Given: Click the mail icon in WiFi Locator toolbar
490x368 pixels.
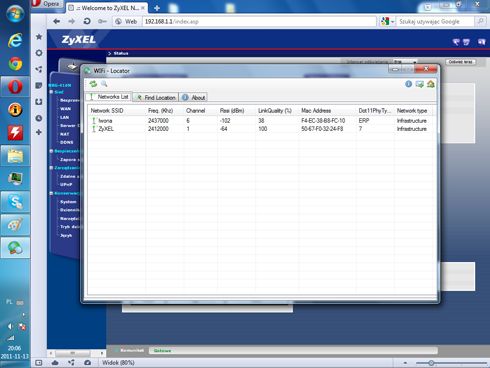Looking at the screenshot, I should (419, 84).
